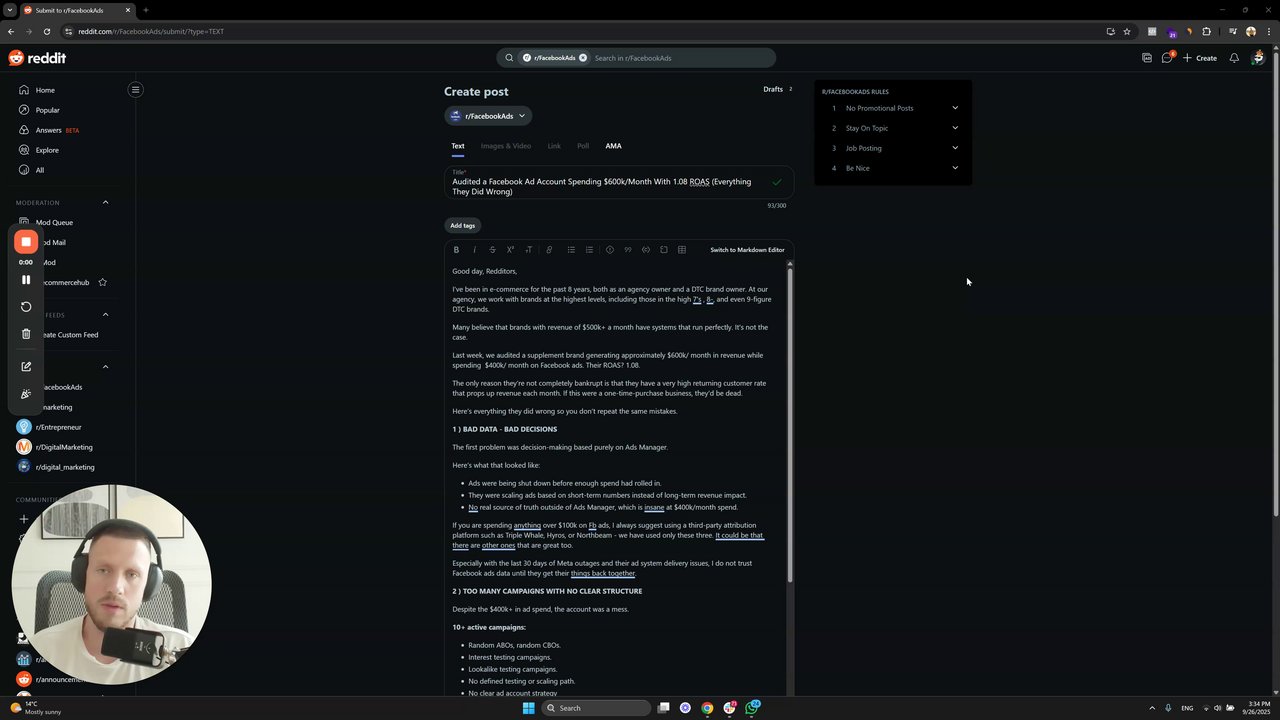Open Reddit chat messages
Screen dimensions: 1280x720
(x=1166, y=58)
